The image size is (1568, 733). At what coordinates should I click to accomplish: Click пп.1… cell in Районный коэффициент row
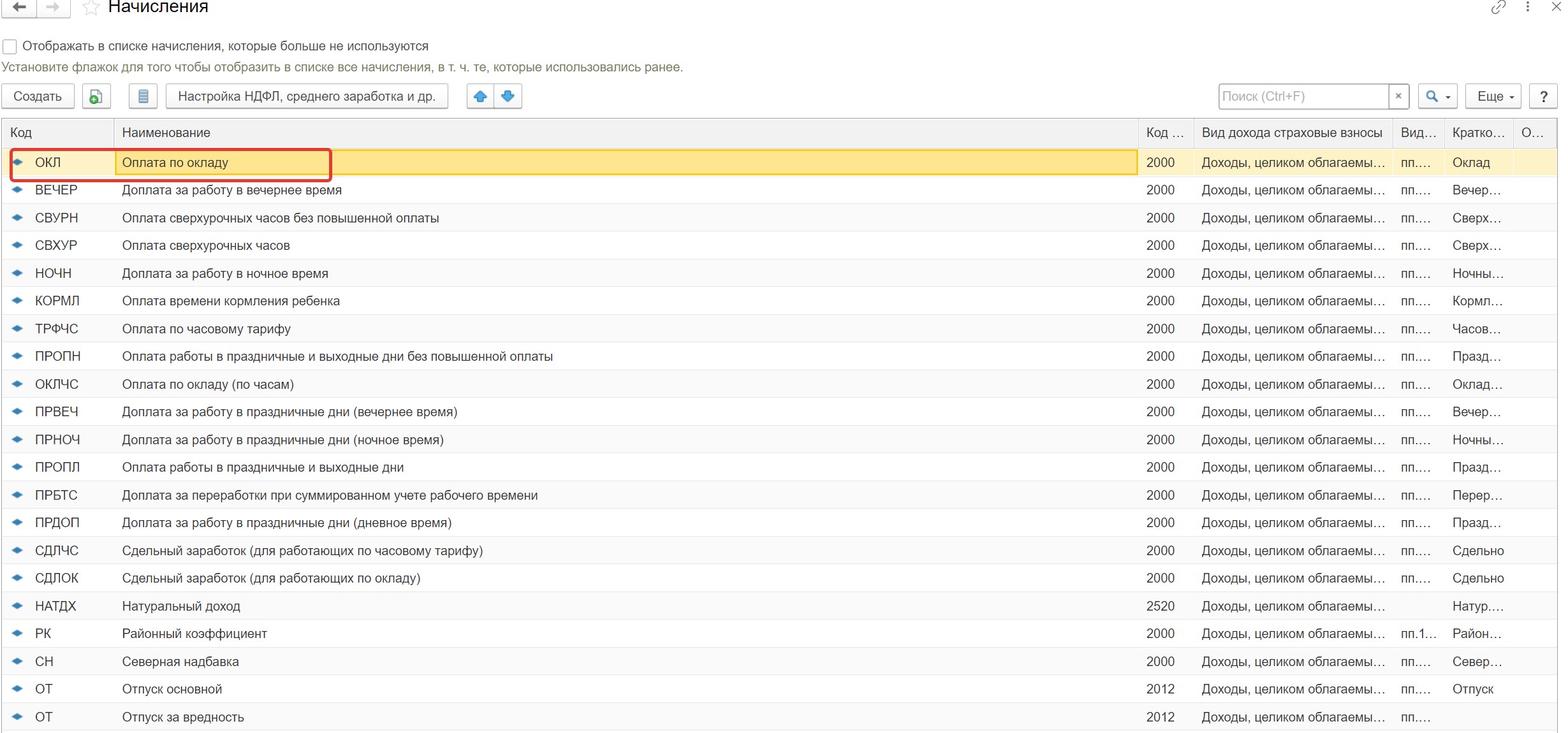pos(1419,634)
